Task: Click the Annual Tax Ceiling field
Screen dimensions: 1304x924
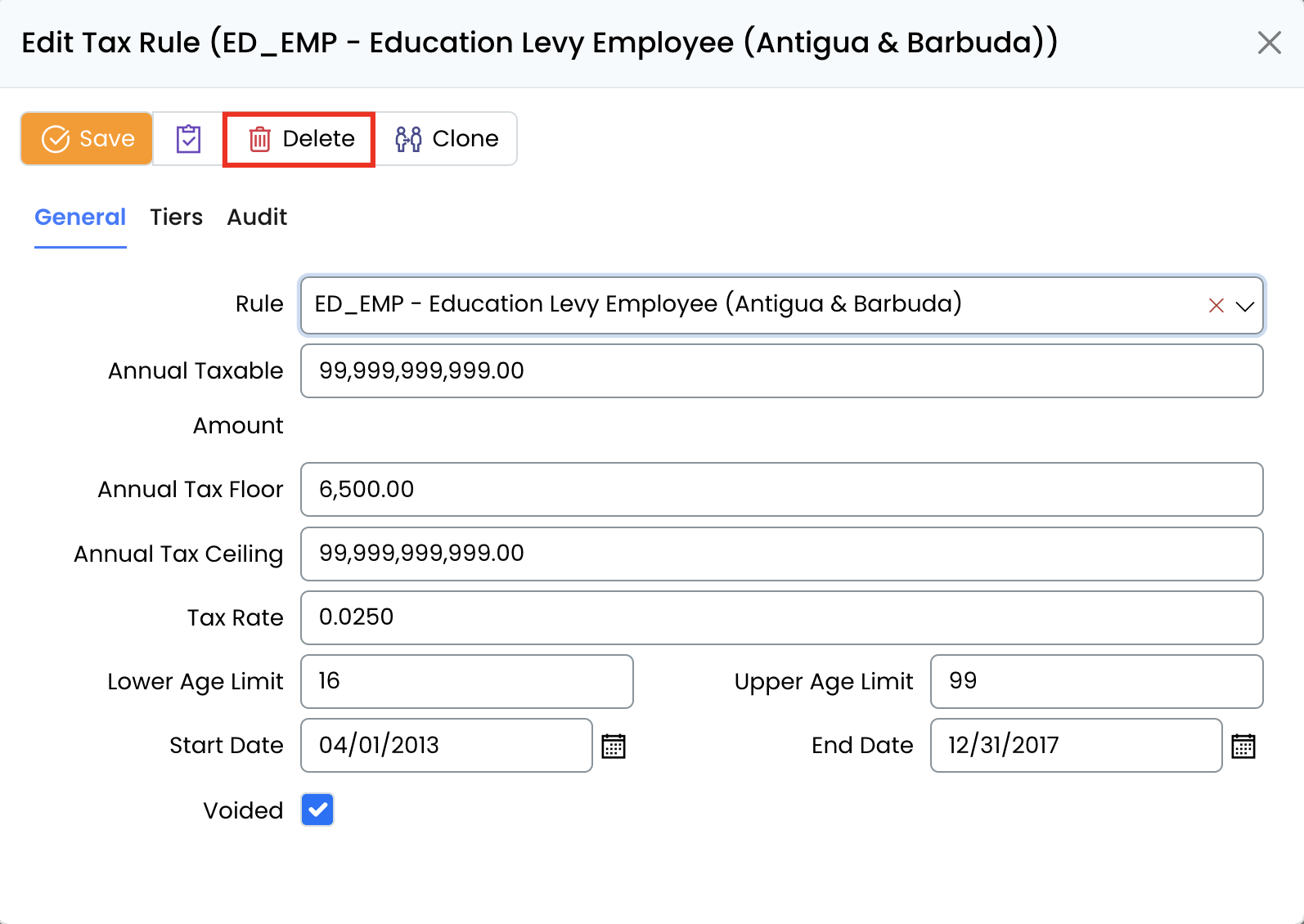Action: (781, 554)
